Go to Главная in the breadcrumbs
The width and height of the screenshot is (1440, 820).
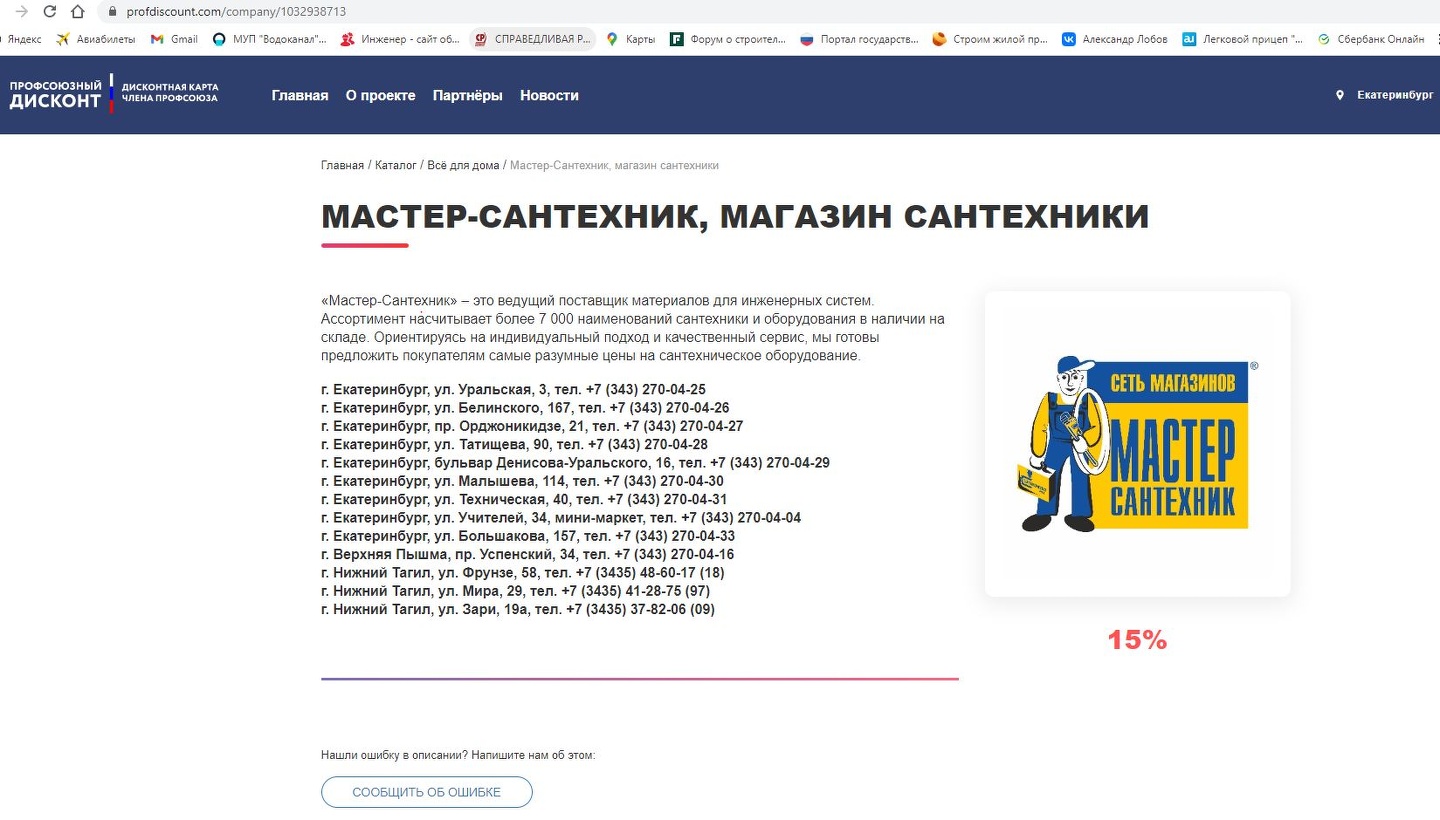click(342, 165)
